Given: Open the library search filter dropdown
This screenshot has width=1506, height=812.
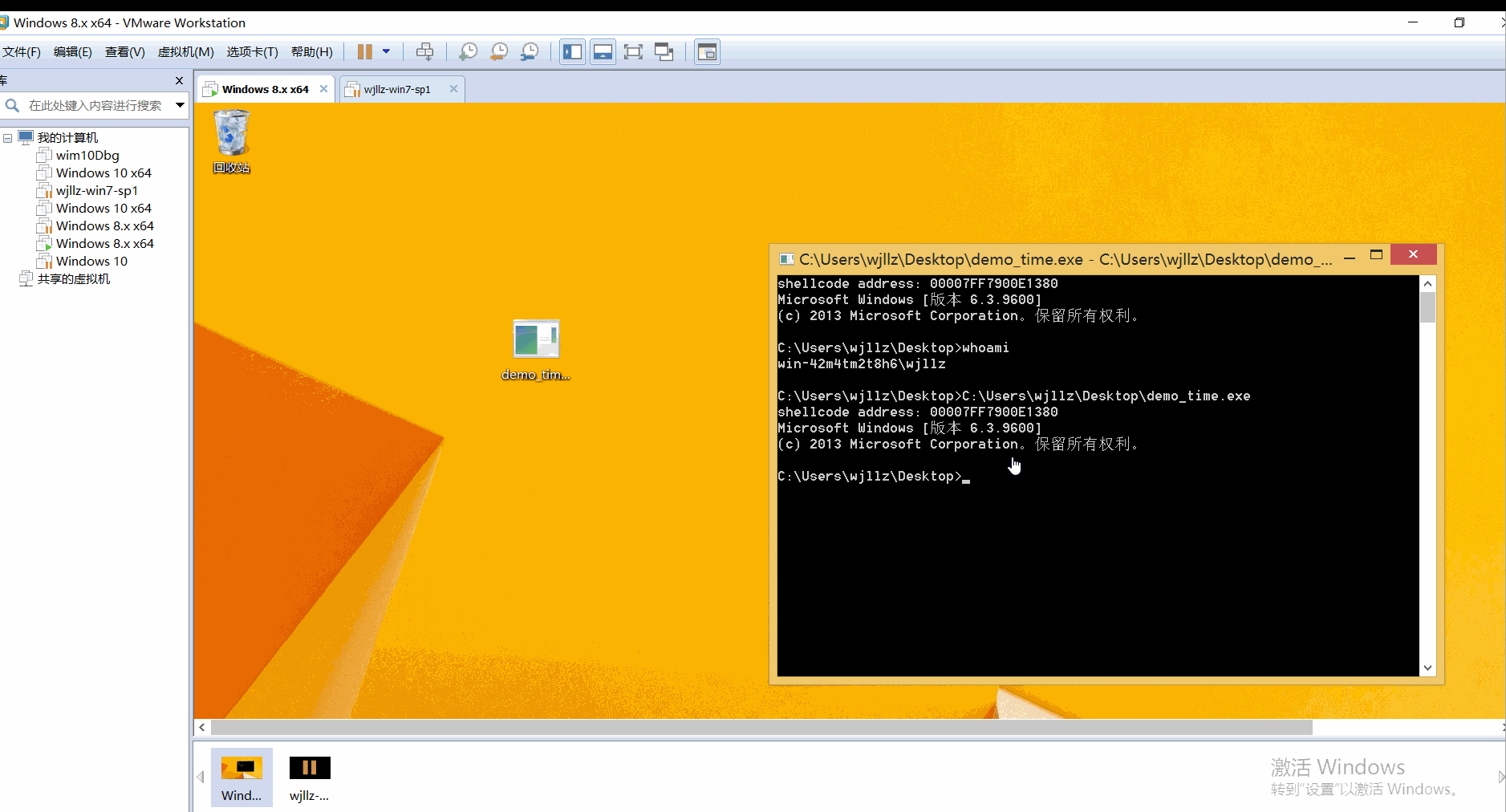Looking at the screenshot, I should point(180,105).
